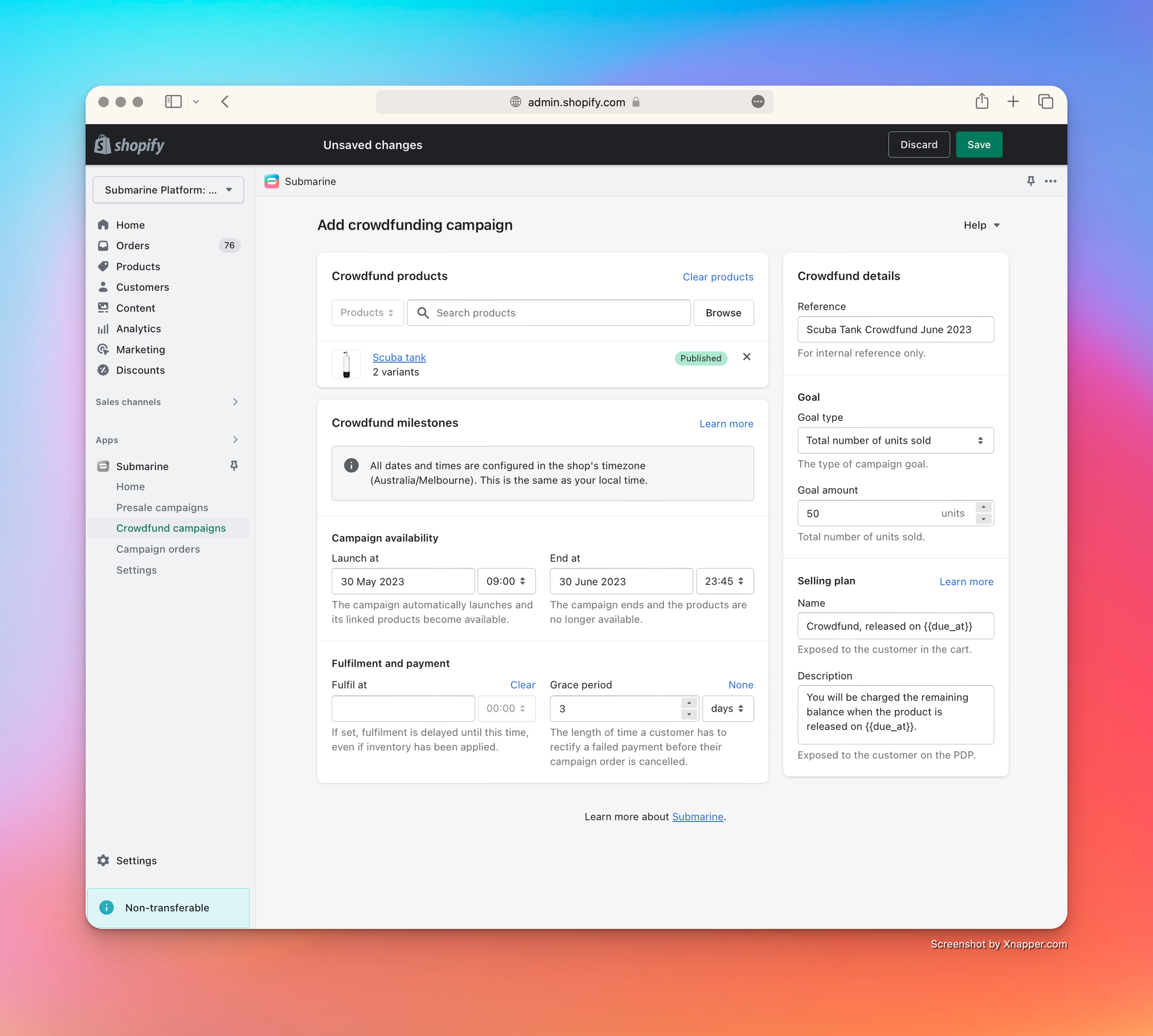
Task: Select Crowdfund campaigns in sidebar menu
Action: pos(171,528)
